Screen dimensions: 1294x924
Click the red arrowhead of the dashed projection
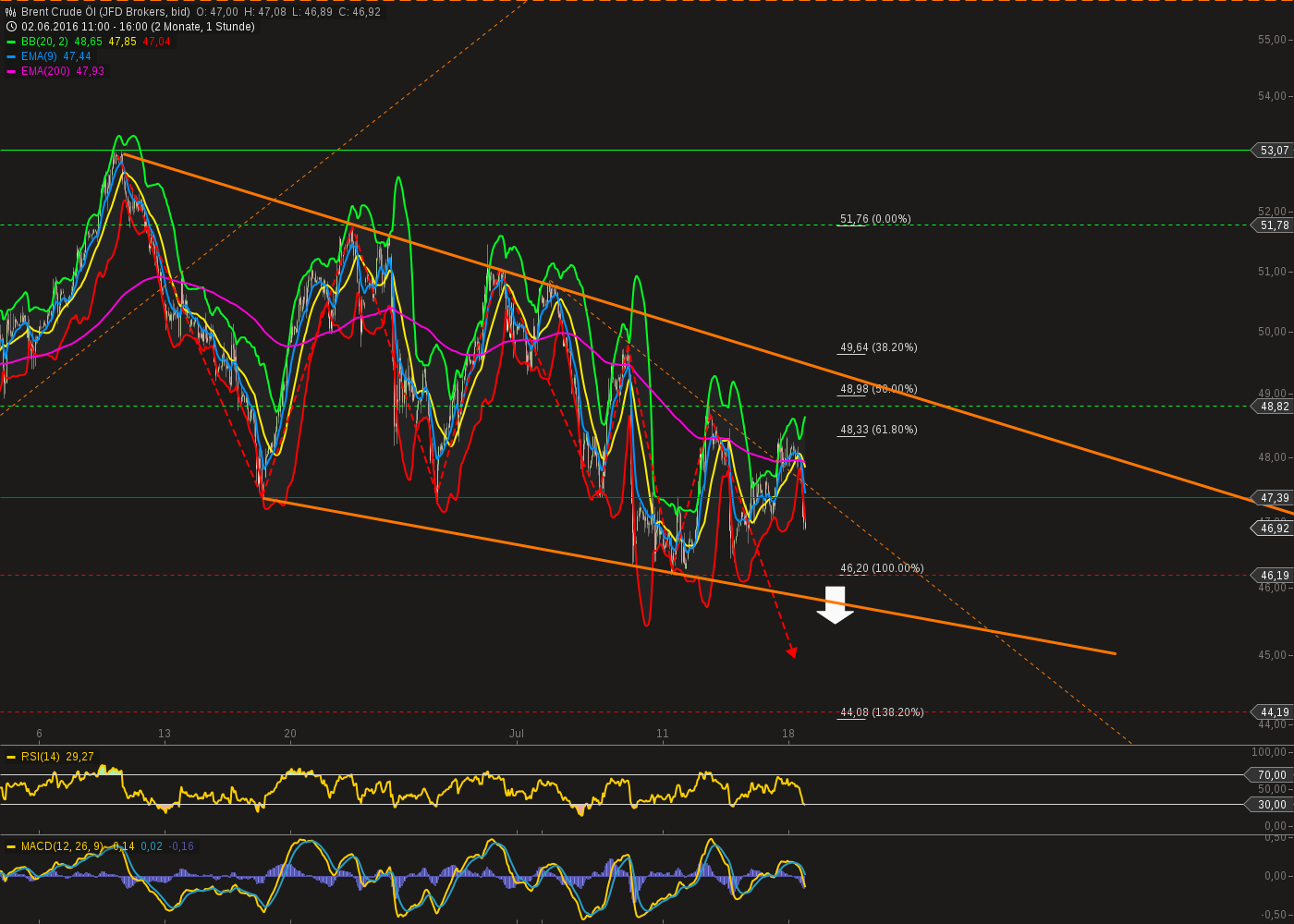(x=791, y=652)
